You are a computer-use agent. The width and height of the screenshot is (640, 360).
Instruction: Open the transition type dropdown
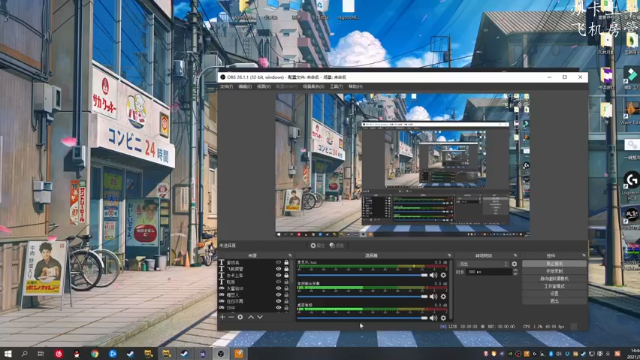[483, 264]
